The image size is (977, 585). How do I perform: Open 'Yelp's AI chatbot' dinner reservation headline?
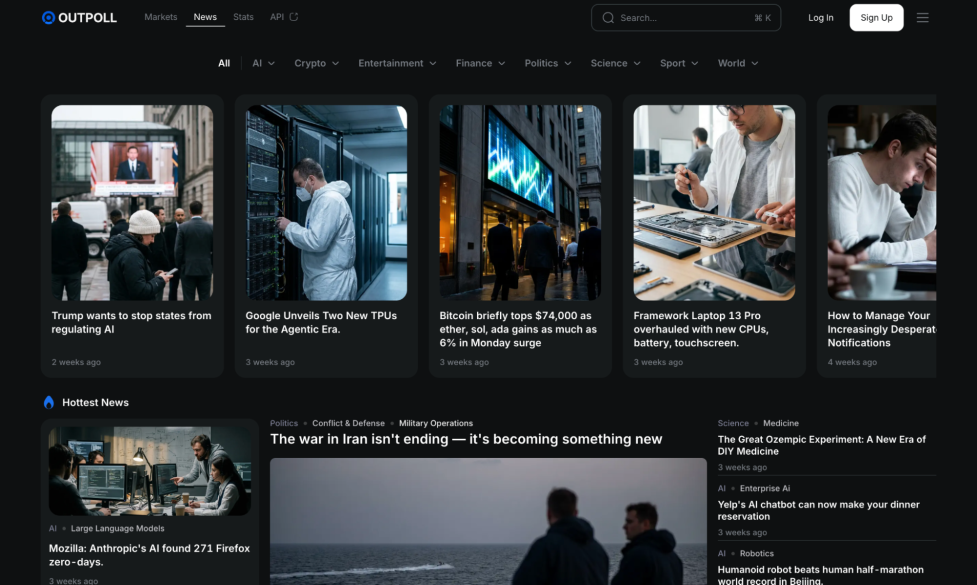[818, 510]
